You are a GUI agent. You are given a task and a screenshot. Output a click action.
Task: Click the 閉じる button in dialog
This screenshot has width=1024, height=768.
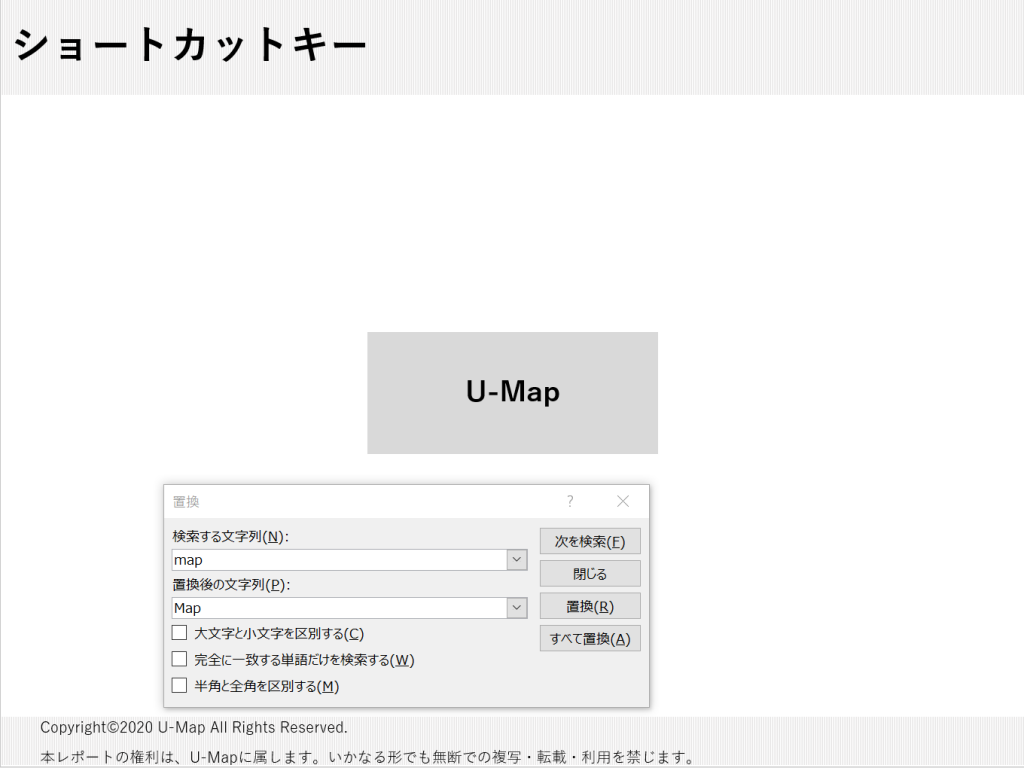(590, 573)
